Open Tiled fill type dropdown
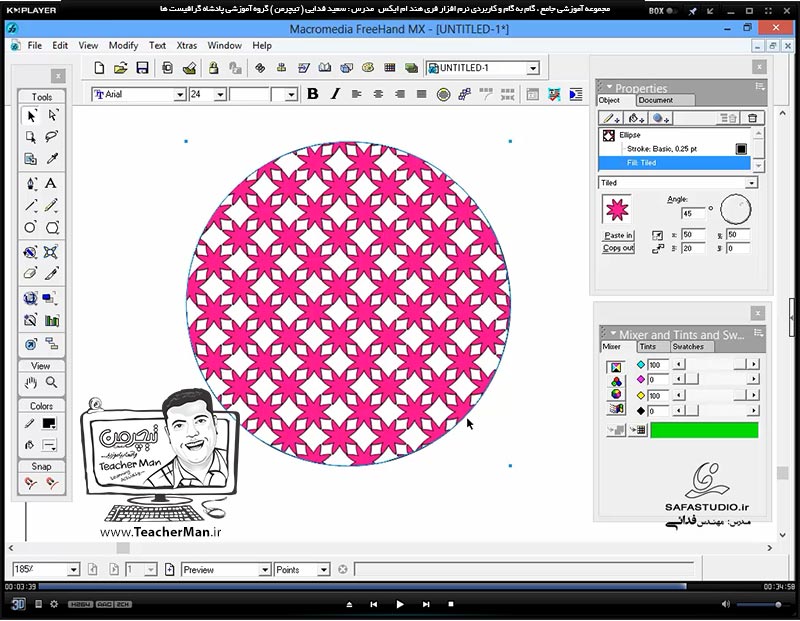 (752, 183)
